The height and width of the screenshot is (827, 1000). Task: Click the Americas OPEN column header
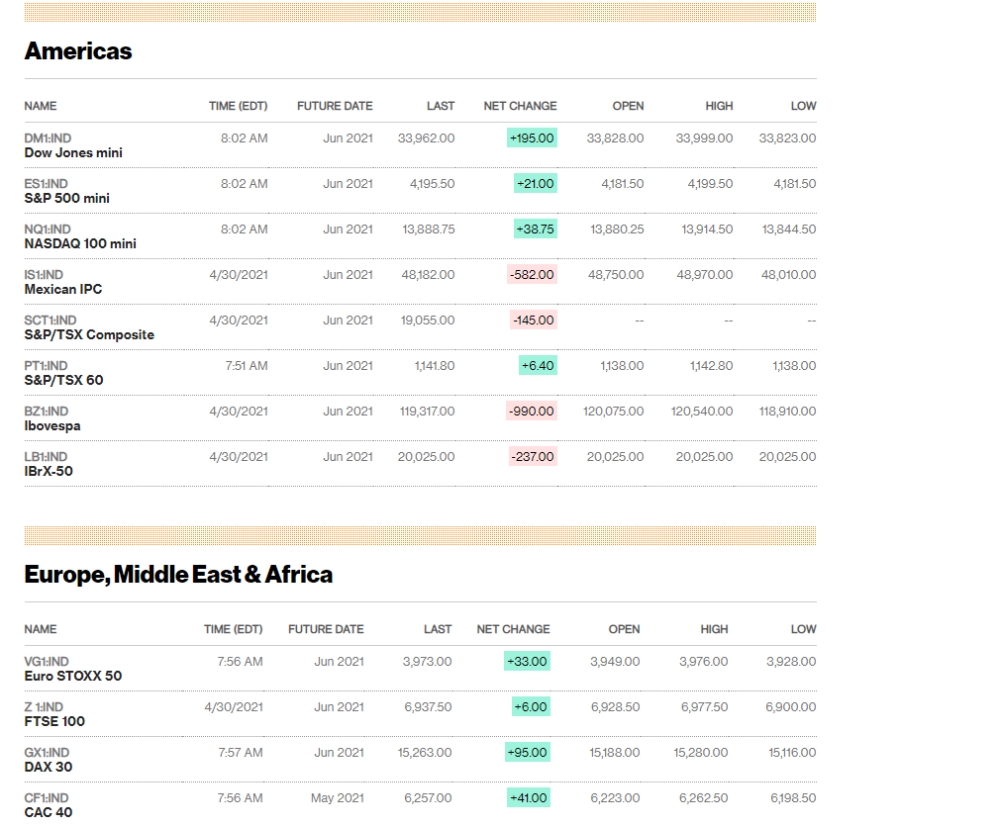click(628, 106)
